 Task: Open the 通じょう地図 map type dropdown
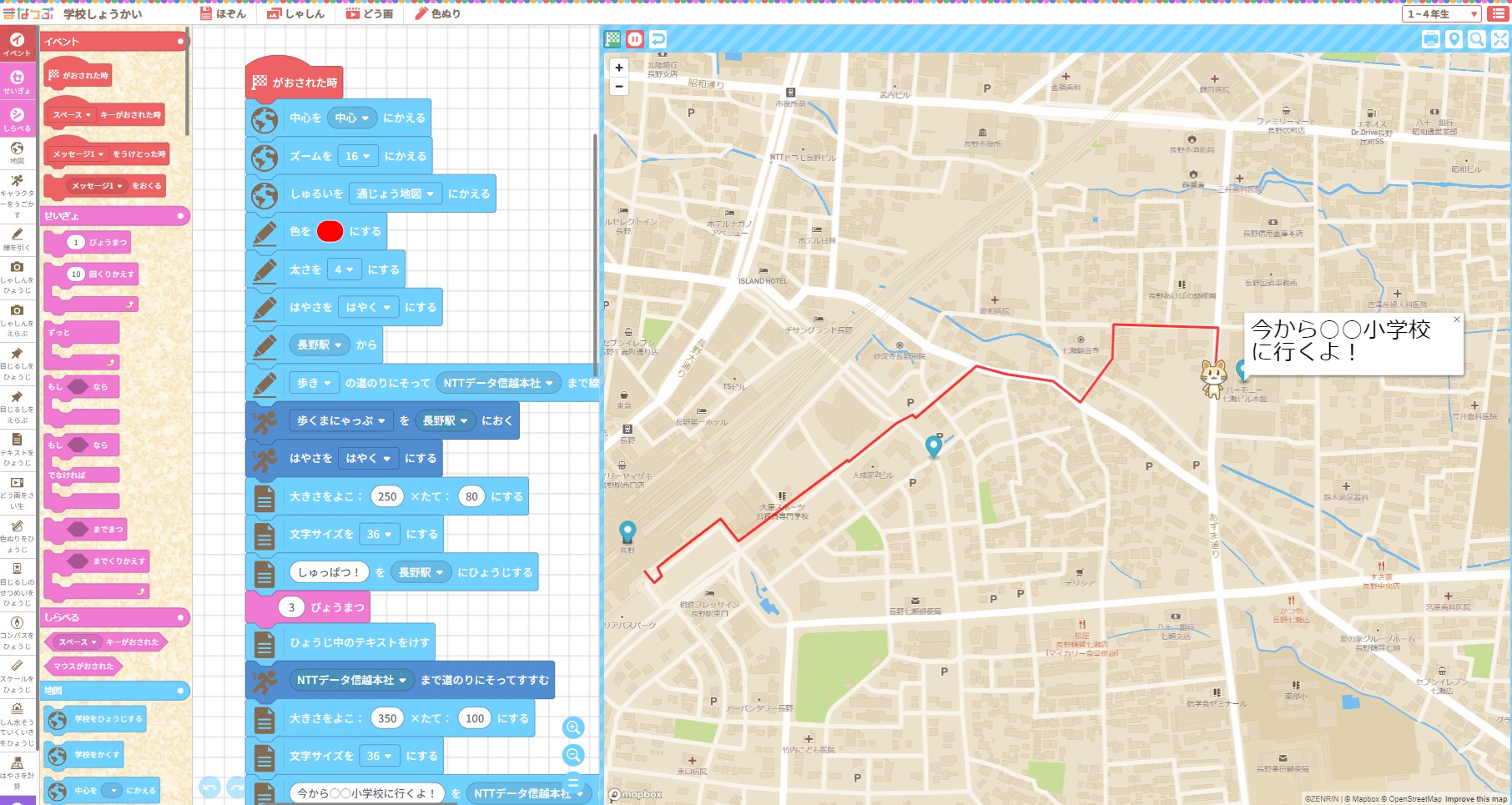396,194
